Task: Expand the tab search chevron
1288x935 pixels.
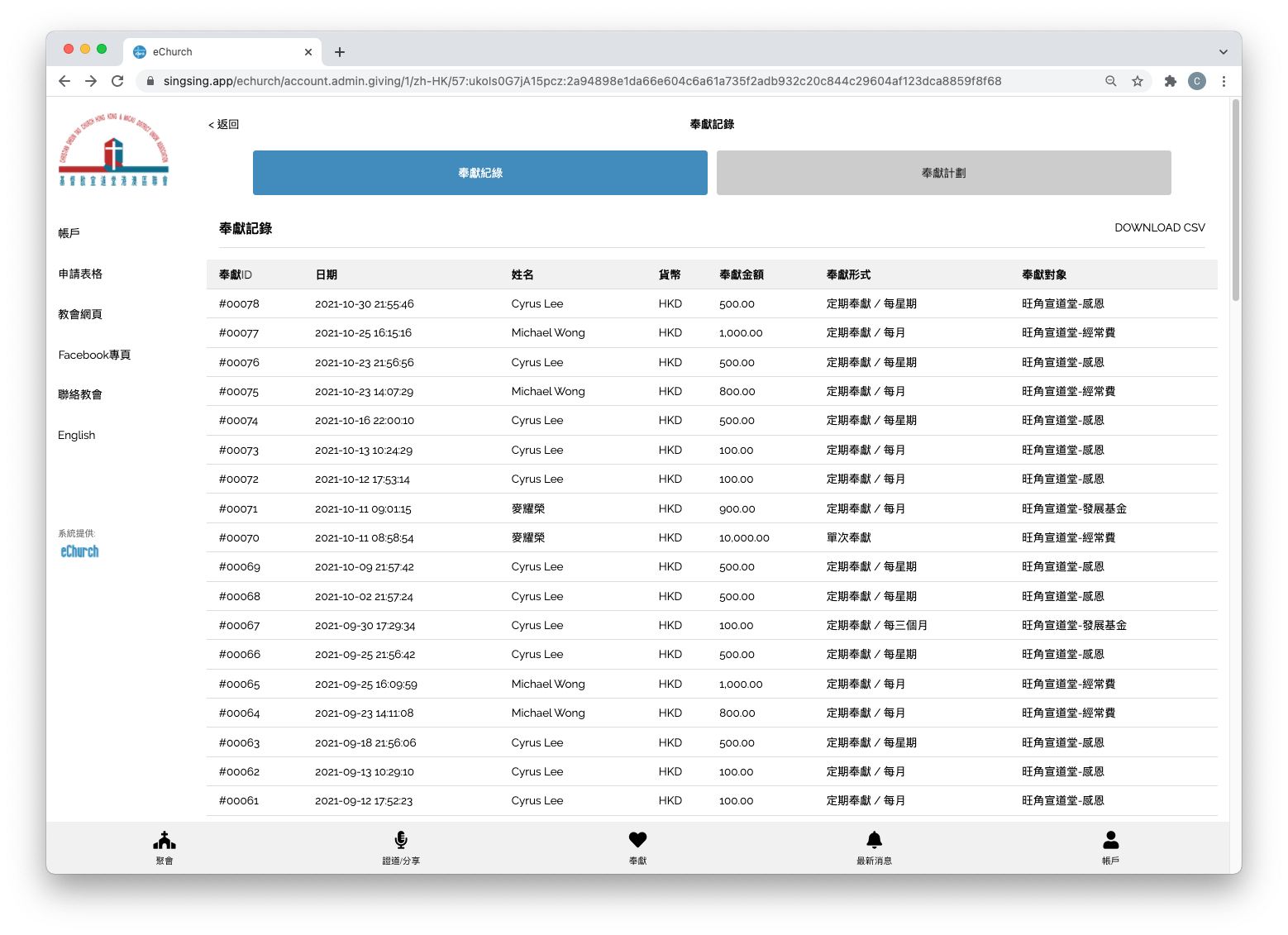Action: coord(1223,52)
